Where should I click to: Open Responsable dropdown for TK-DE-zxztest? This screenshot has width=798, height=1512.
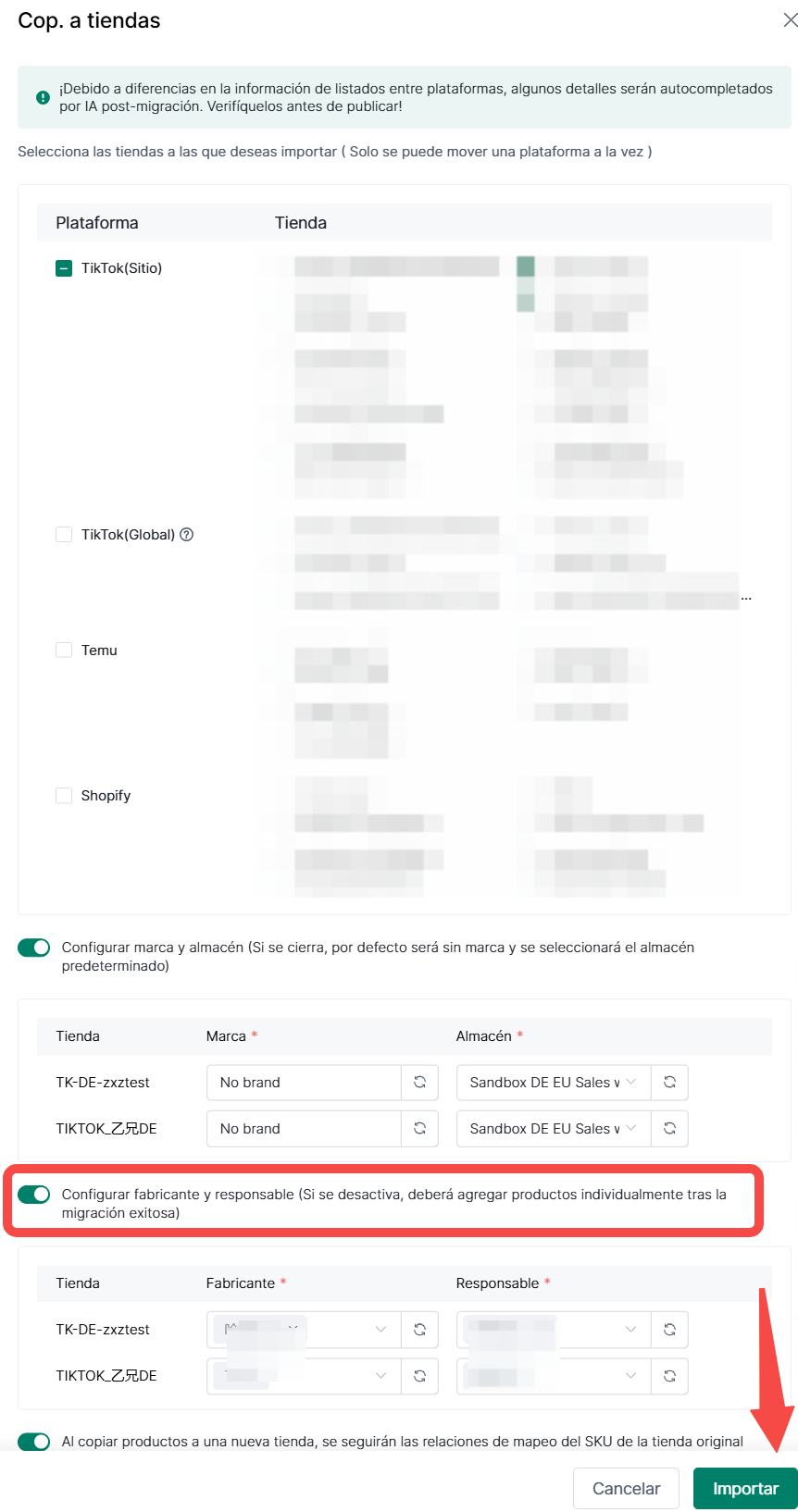553,1329
